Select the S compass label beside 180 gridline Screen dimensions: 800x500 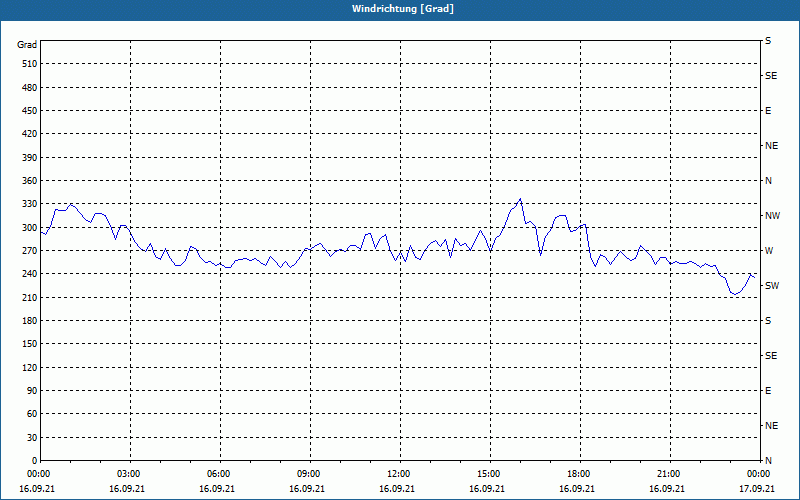tap(768, 321)
